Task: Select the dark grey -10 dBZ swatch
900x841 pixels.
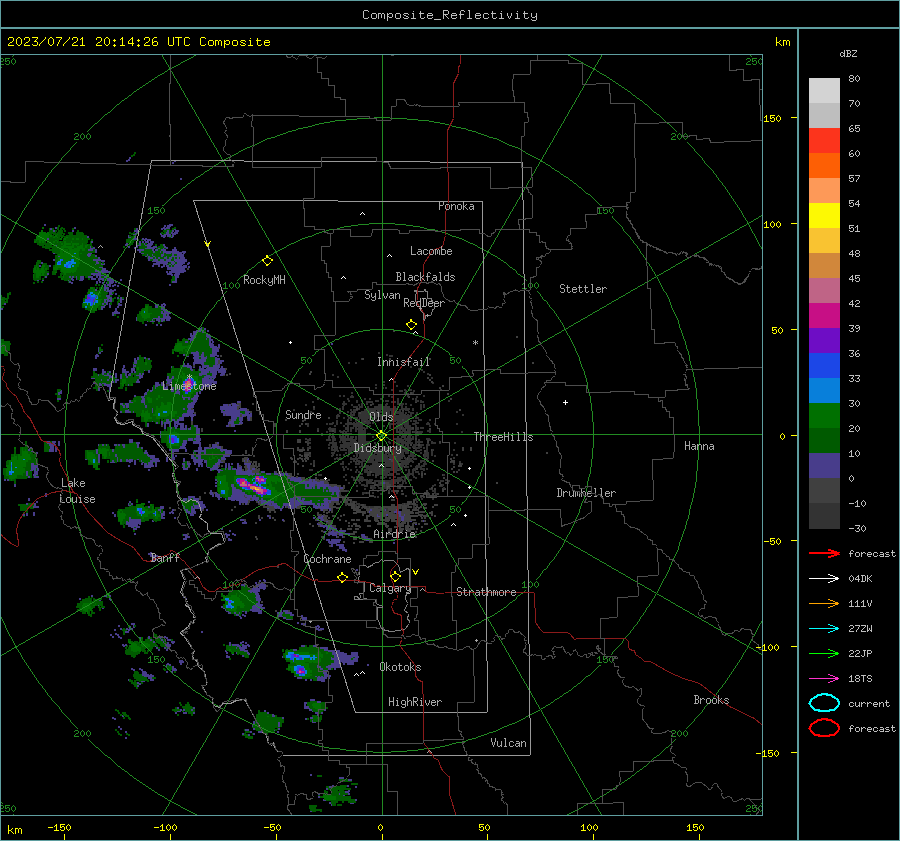Action: pos(824,516)
